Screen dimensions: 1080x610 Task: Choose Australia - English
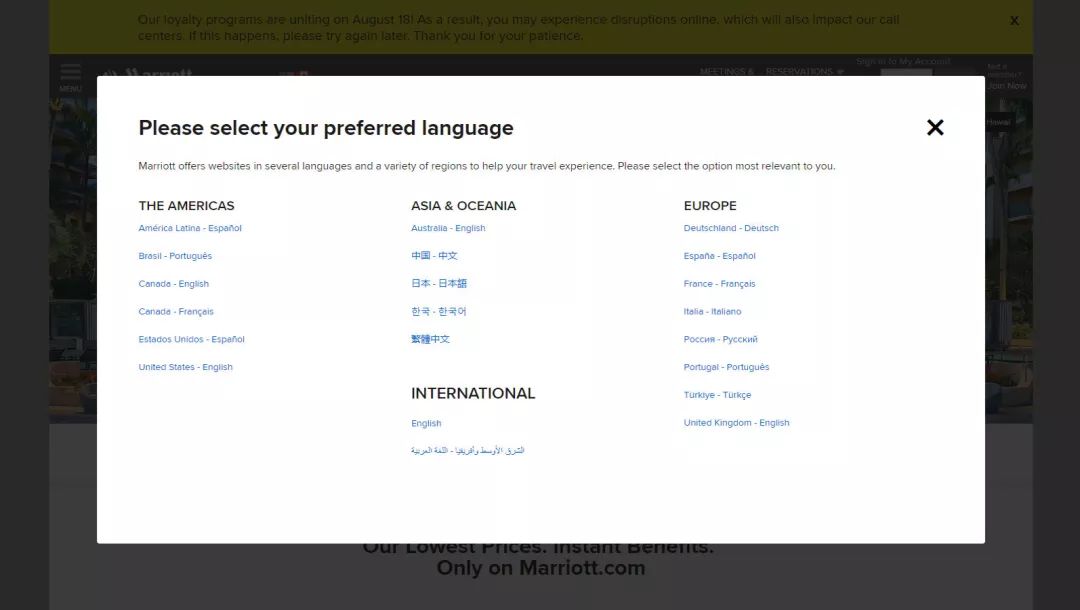click(448, 228)
